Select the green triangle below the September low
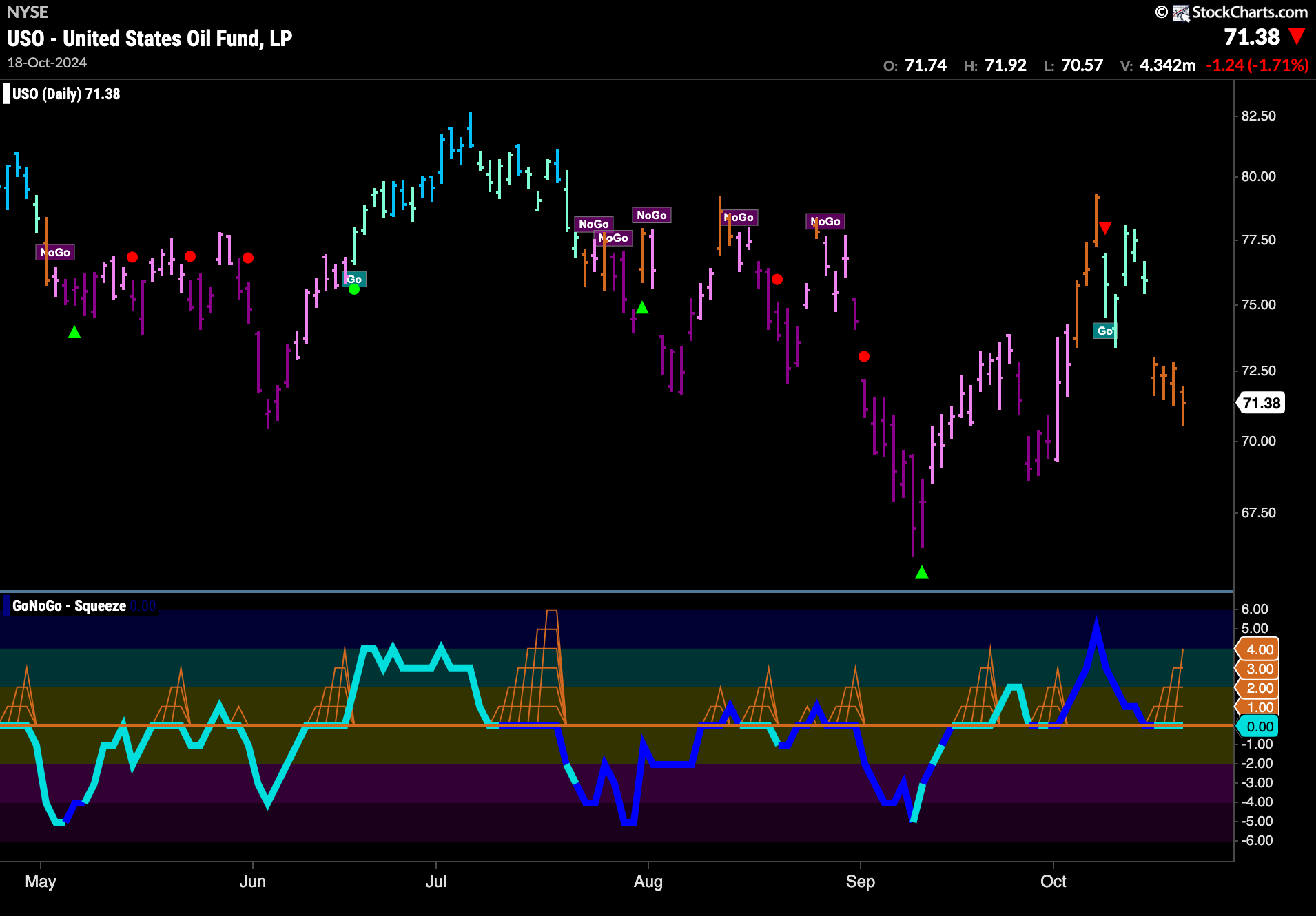This screenshot has height=916, width=1316. [922, 572]
